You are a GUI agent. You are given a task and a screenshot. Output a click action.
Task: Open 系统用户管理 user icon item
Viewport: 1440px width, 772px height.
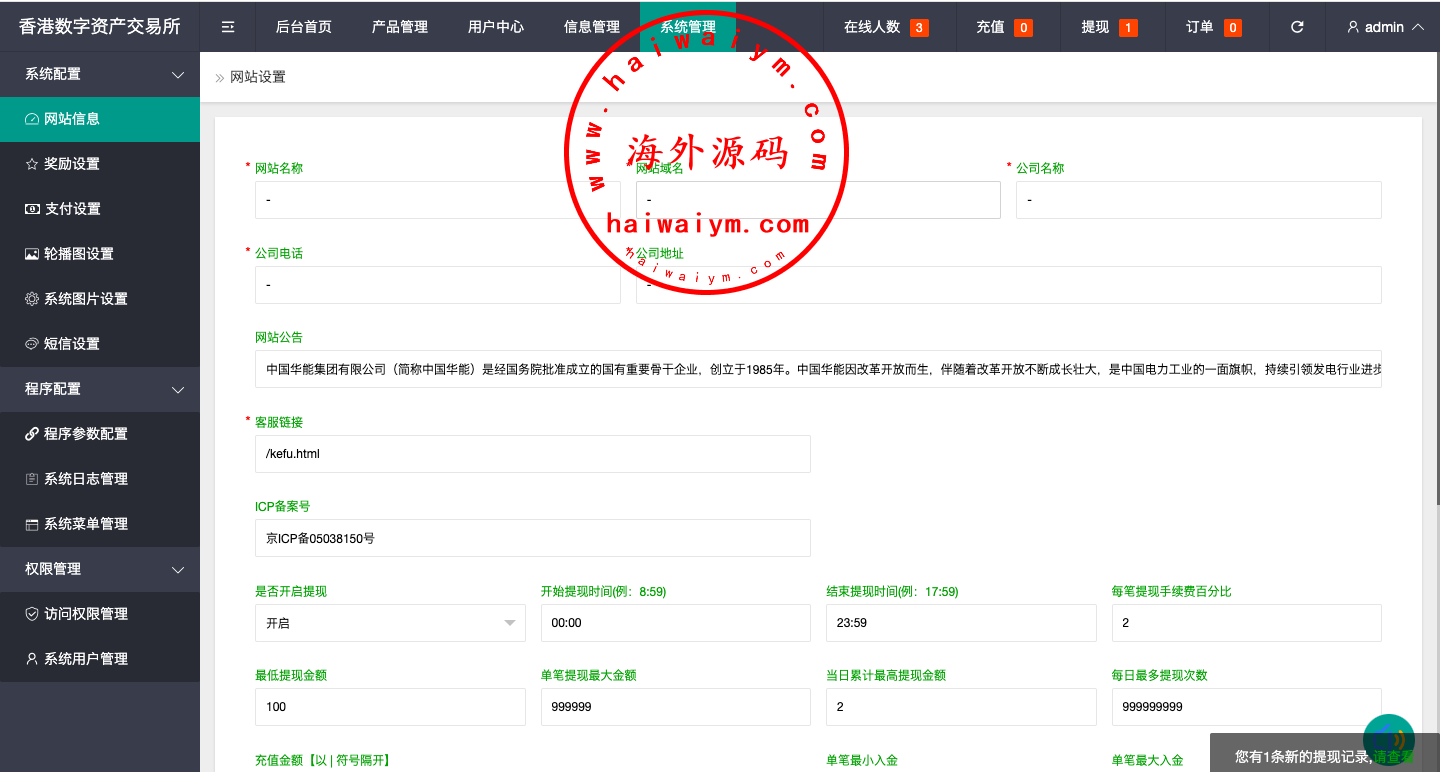85,659
